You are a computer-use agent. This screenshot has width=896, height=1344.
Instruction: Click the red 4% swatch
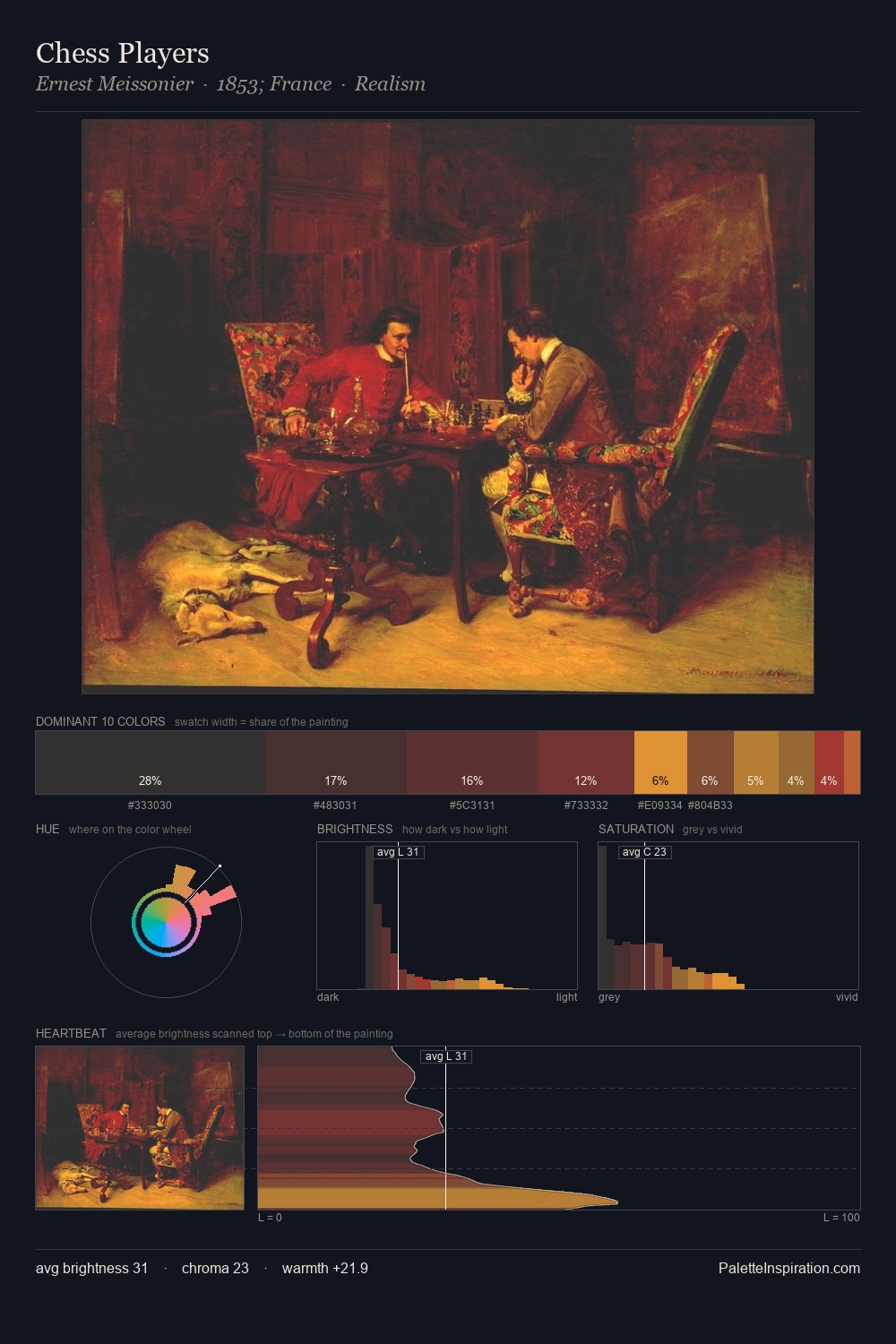[x=829, y=762]
